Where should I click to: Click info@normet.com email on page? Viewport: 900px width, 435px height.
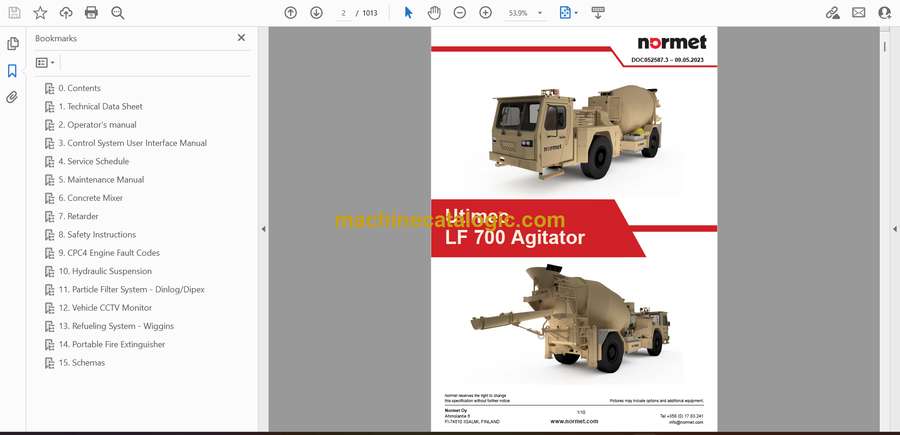point(686,422)
